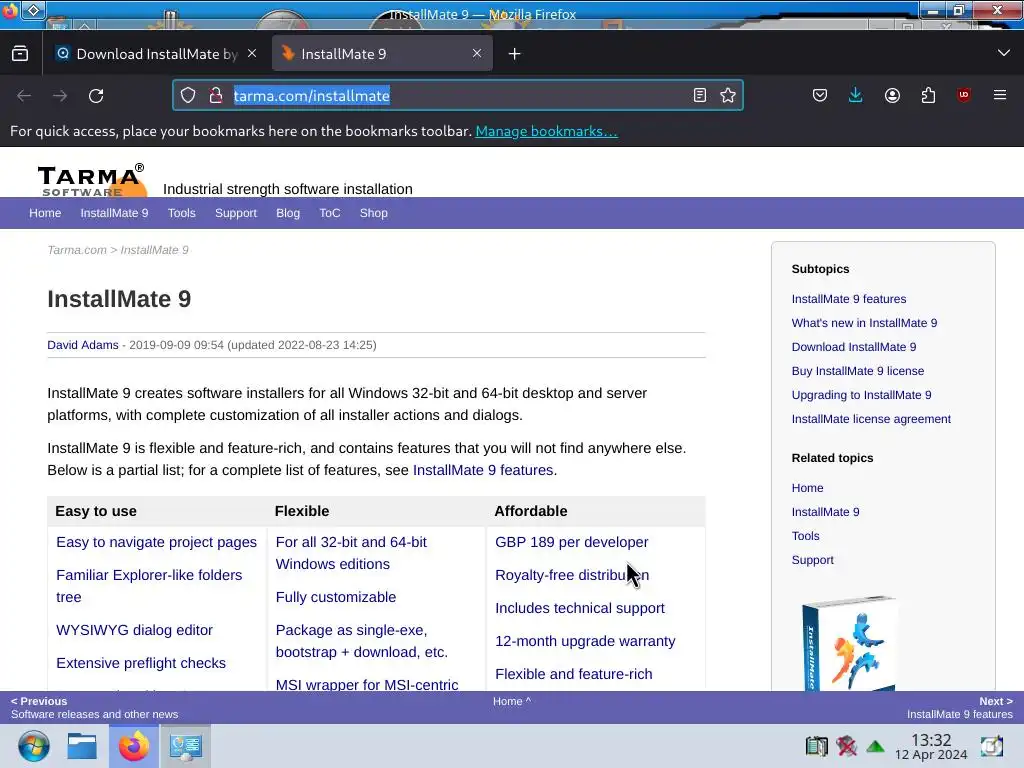Click the Tarma Software logo
This screenshot has height=768, width=1024.
point(91,180)
